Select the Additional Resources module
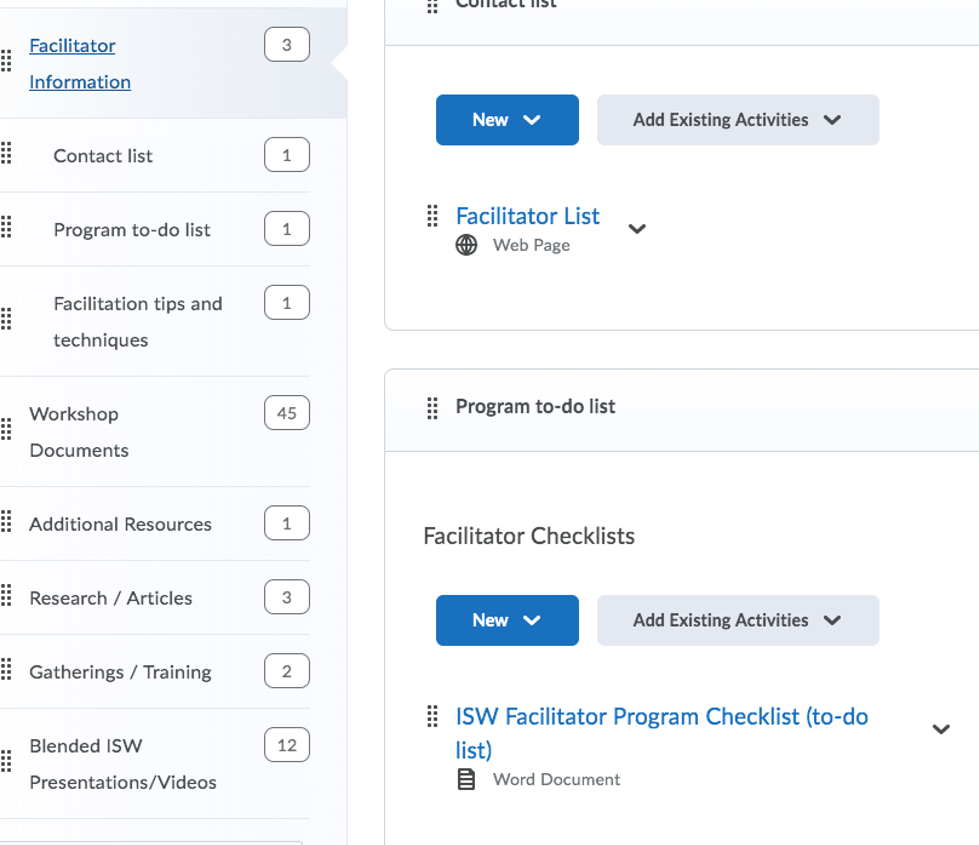The height and width of the screenshot is (845, 979). (x=120, y=523)
